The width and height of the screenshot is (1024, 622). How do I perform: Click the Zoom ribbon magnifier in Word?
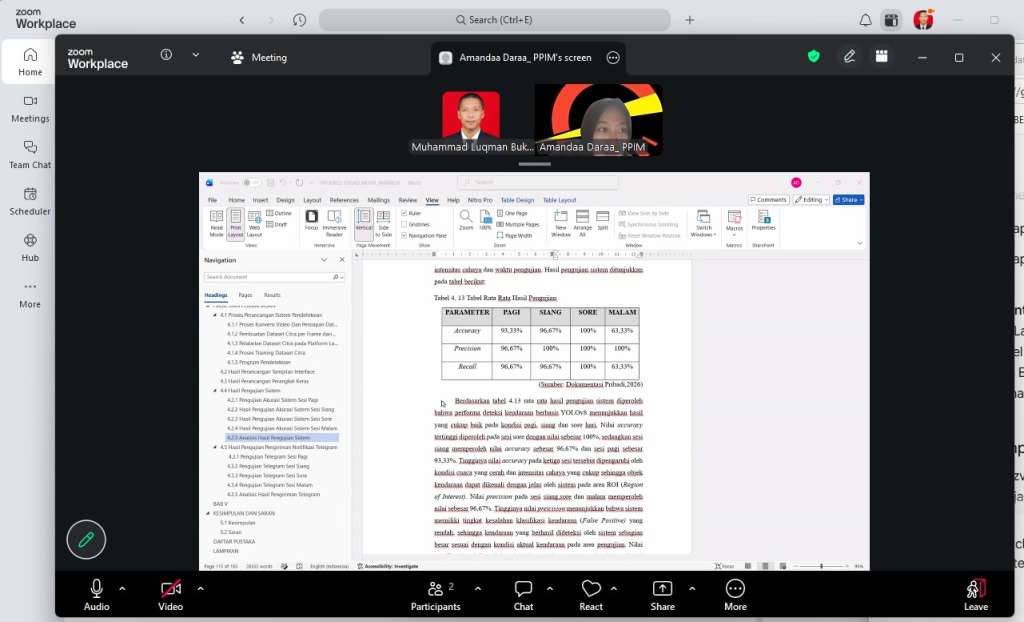pyautogui.click(x=466, y=220)
